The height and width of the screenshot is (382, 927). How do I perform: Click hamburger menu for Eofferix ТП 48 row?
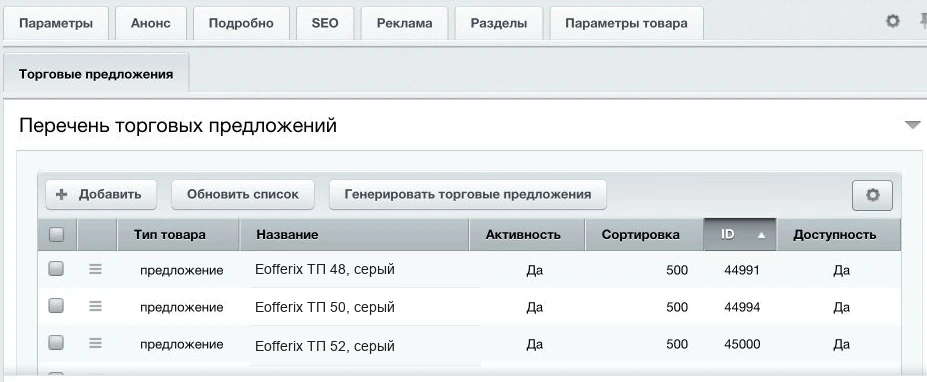(95, 269)
